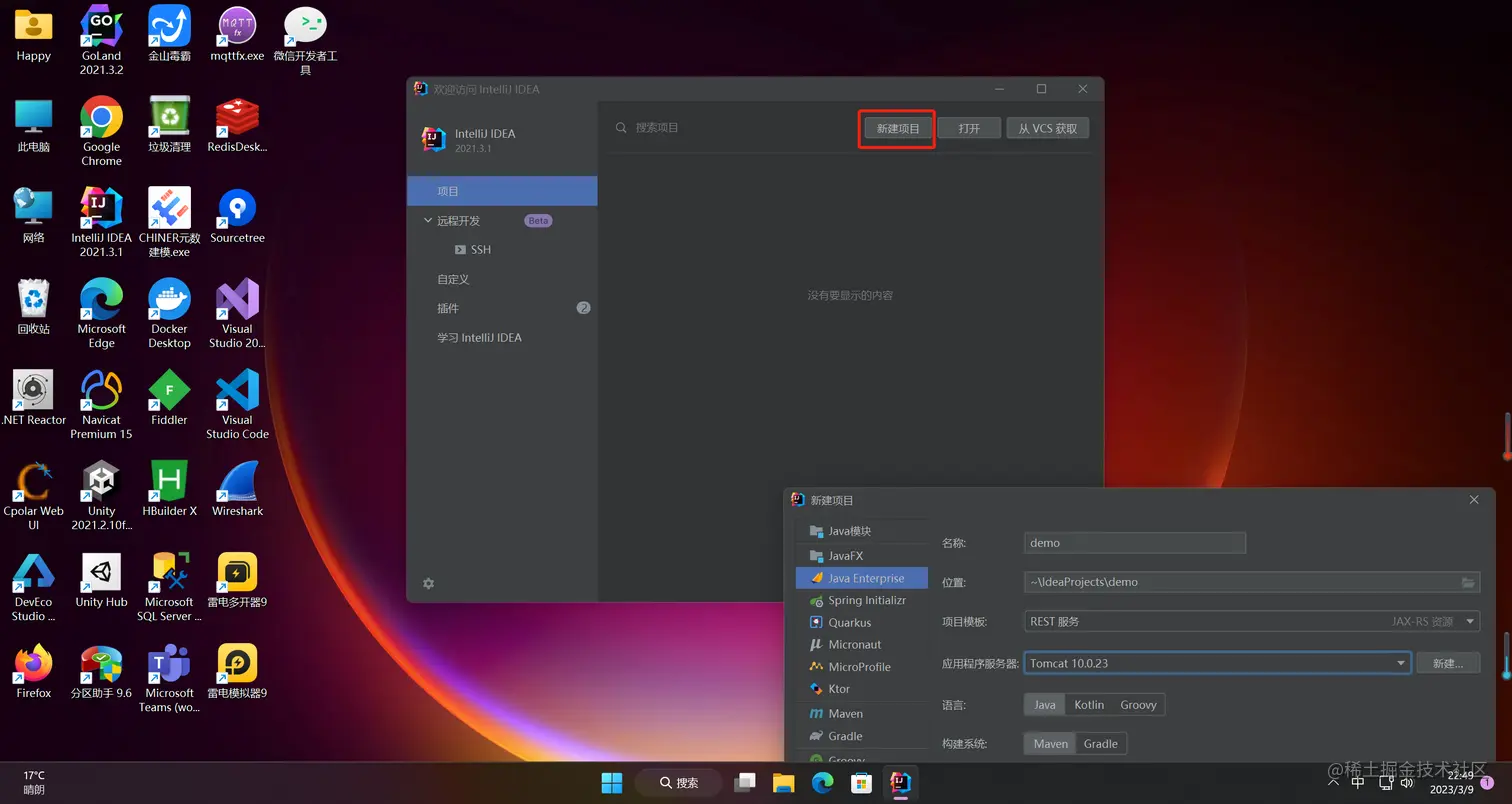Image resolution: width=1512 pixels, height=804 pixels.
Task: Open the 微信开发者工具 desktop icon
Action: point(305,40)
